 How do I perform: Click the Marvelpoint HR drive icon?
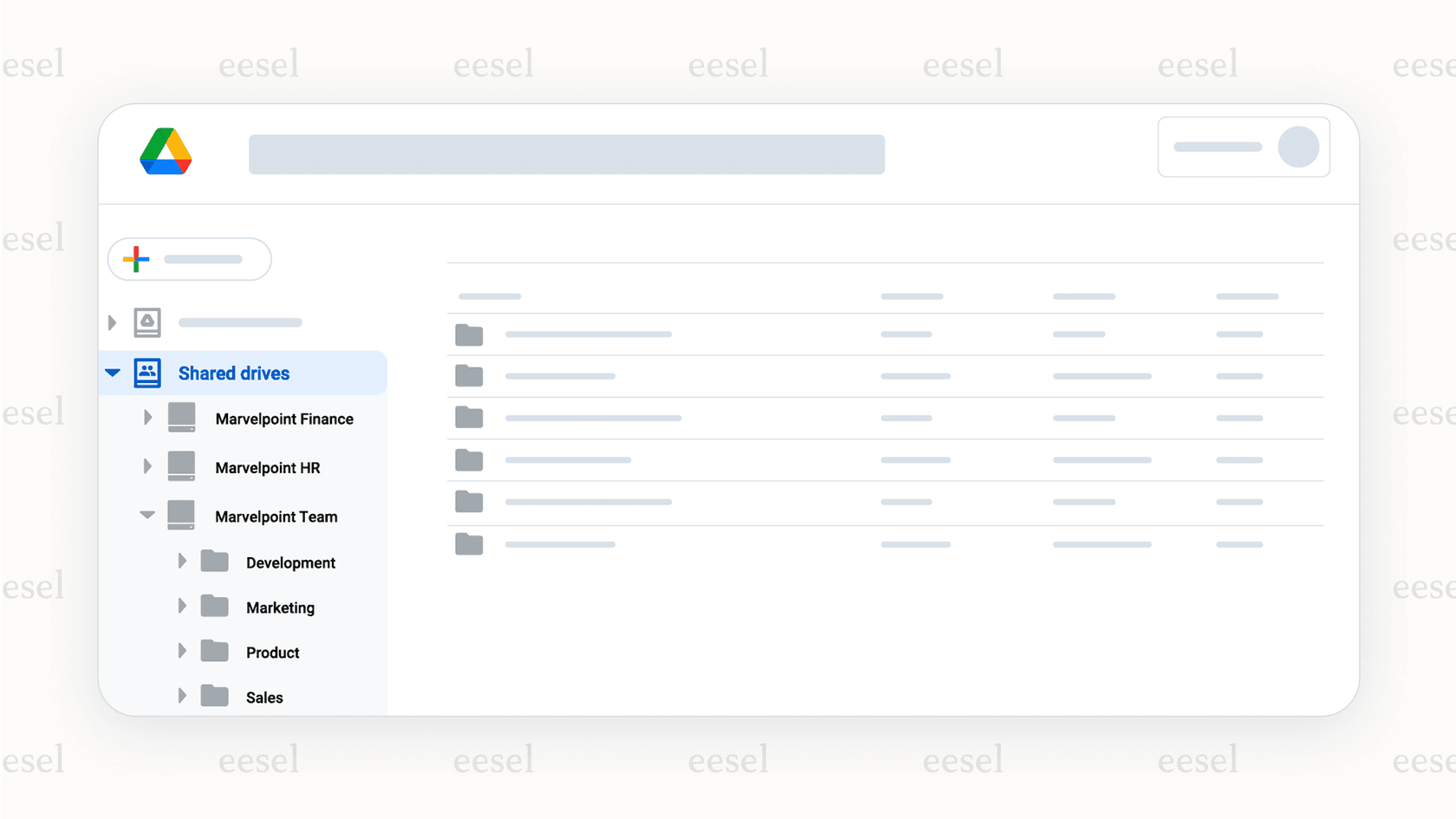tap(182, 466)
